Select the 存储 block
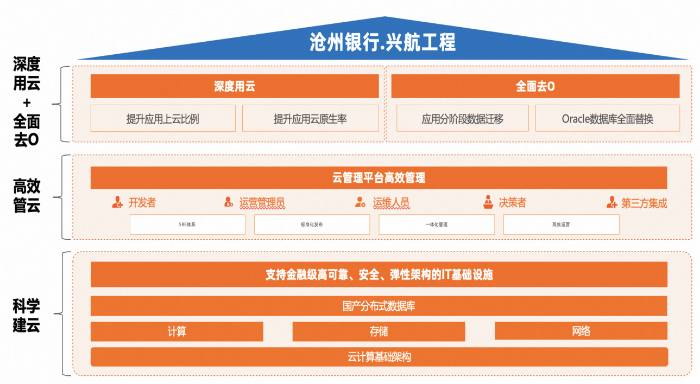 coord(379,331)
